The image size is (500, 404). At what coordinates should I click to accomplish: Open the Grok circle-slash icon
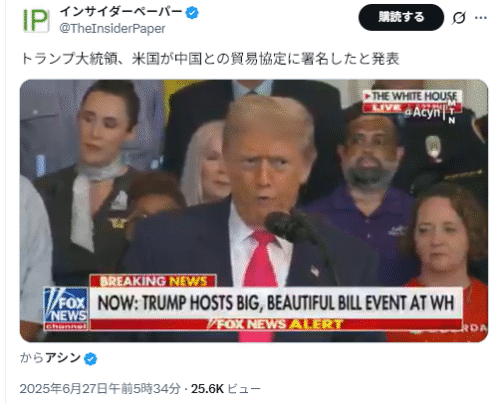point(459,18)
